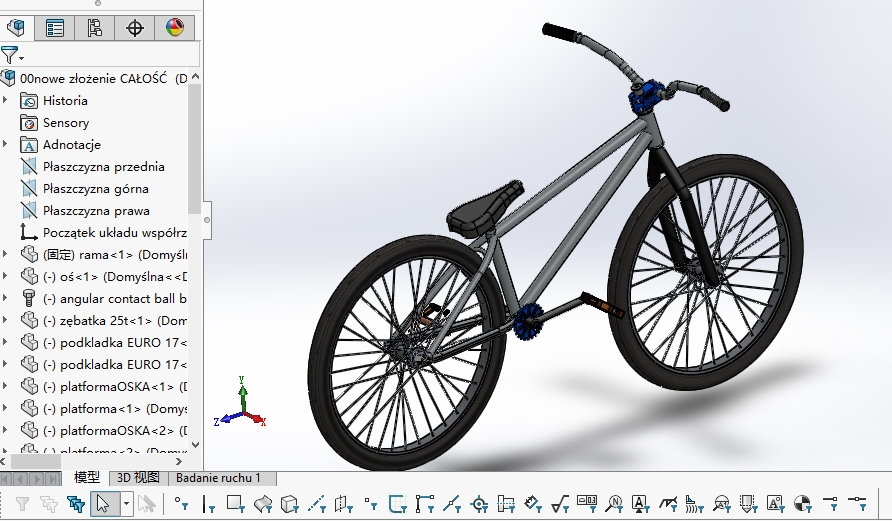Select Początek układu współrzędnych origin
Image resolution: width=892 pixels, height=521 pixels.
click(114, 233)
